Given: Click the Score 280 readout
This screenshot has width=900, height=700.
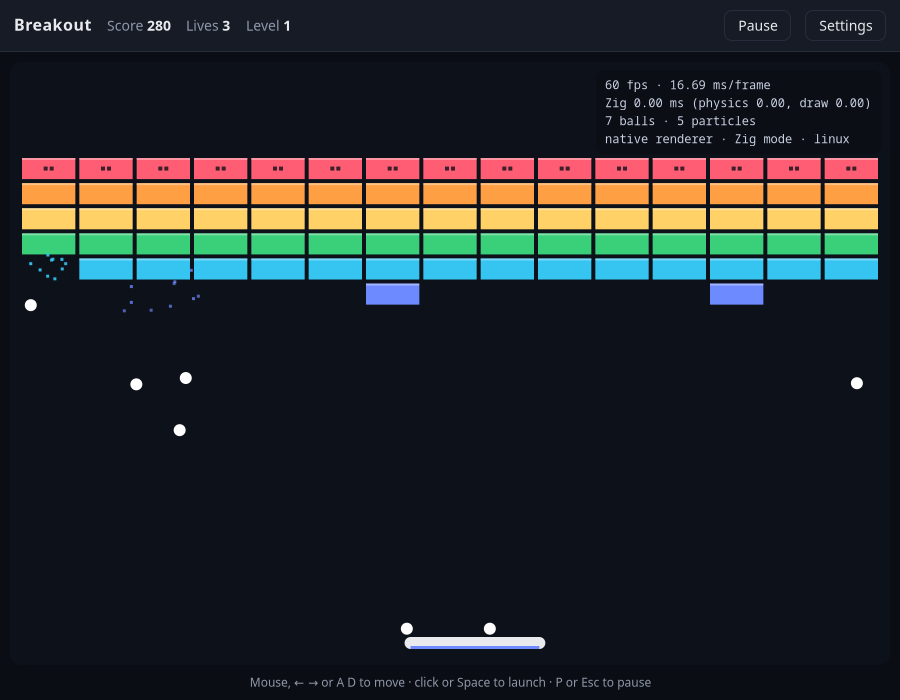Looking at the screenshot, I should (x=139, y=26).
